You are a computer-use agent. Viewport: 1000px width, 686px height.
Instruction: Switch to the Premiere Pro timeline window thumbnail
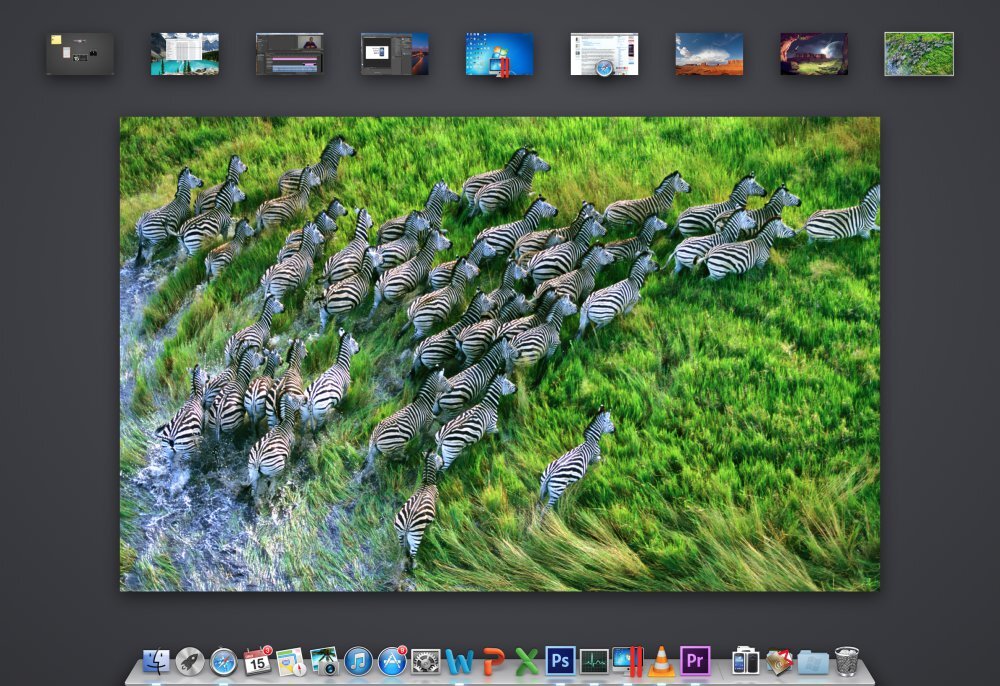pyautogui.click(x=290, y=52)
